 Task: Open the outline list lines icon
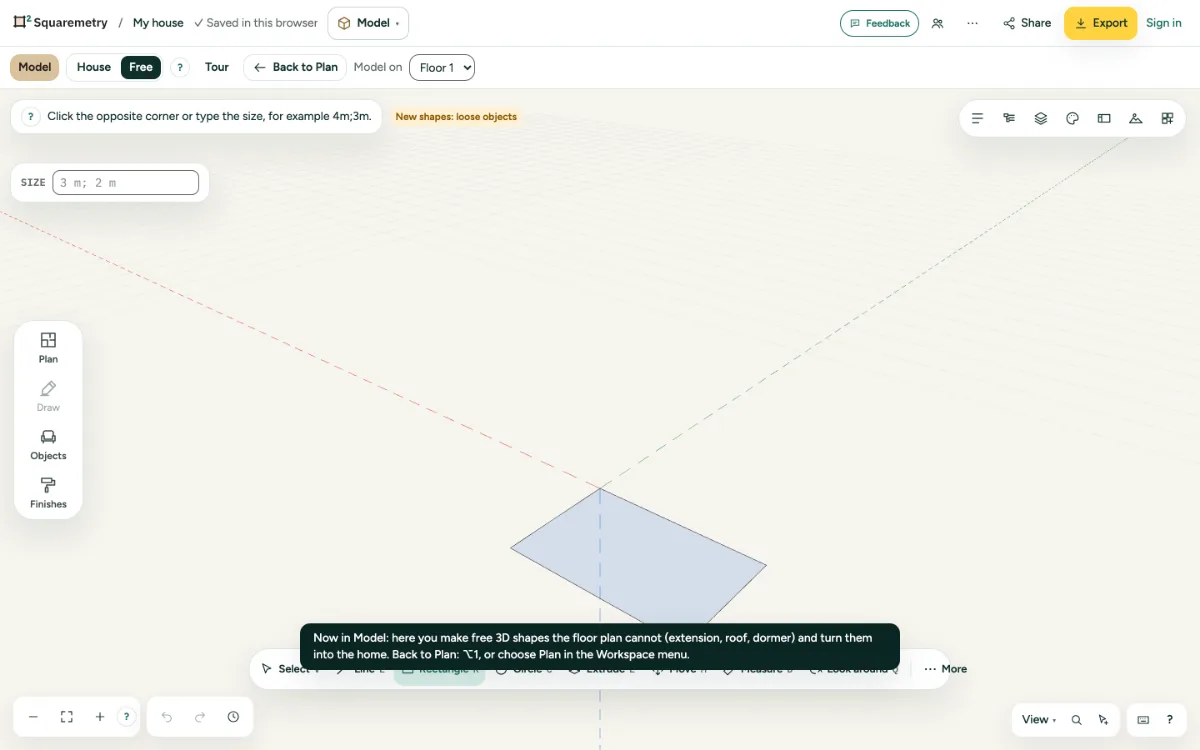977,118
